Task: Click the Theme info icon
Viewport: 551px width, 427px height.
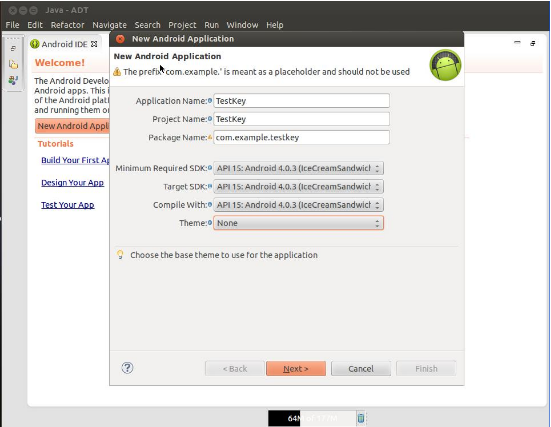Action: pyautogui.click(x=210, y=223)
